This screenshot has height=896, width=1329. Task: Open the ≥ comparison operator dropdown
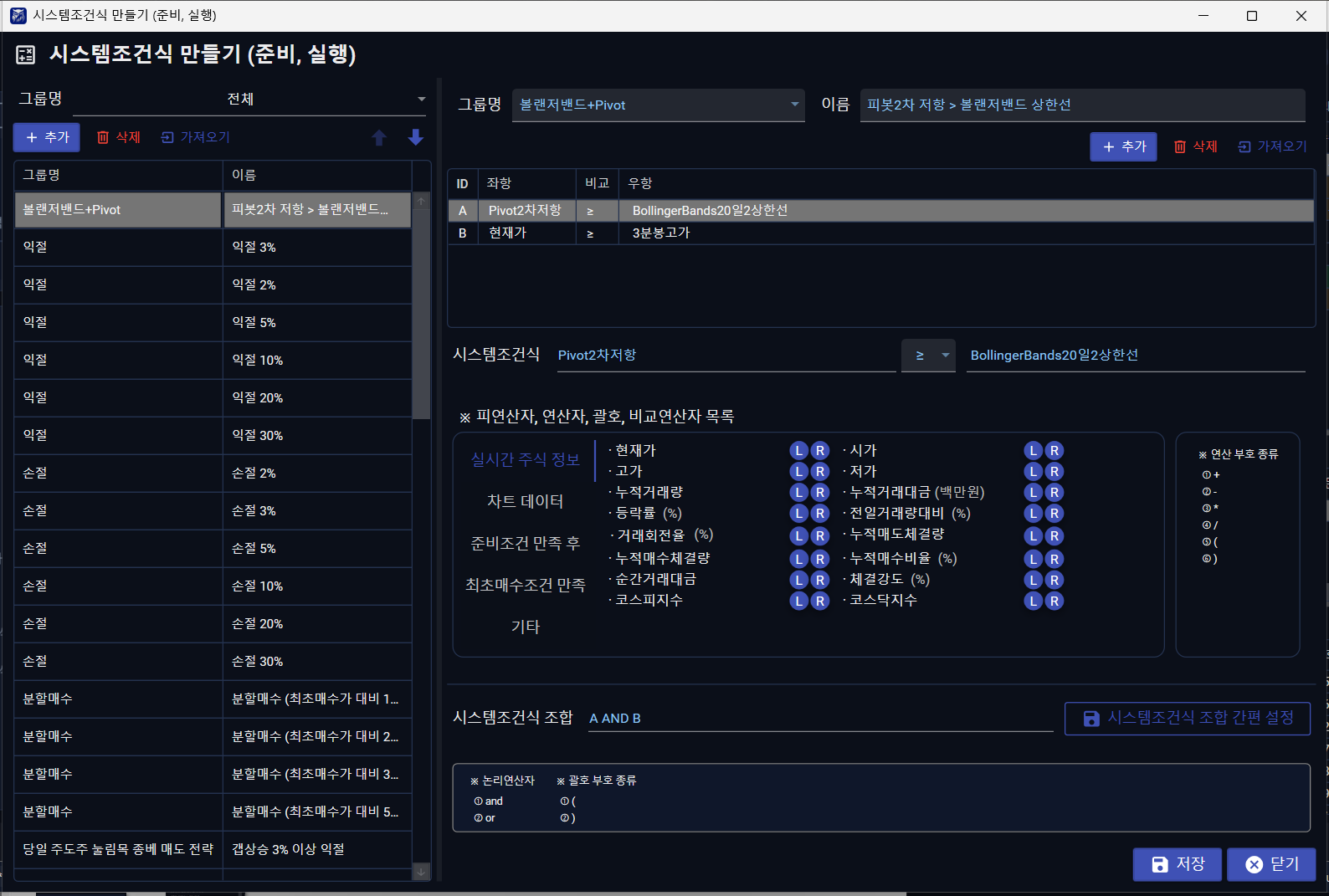click(928, 356)
